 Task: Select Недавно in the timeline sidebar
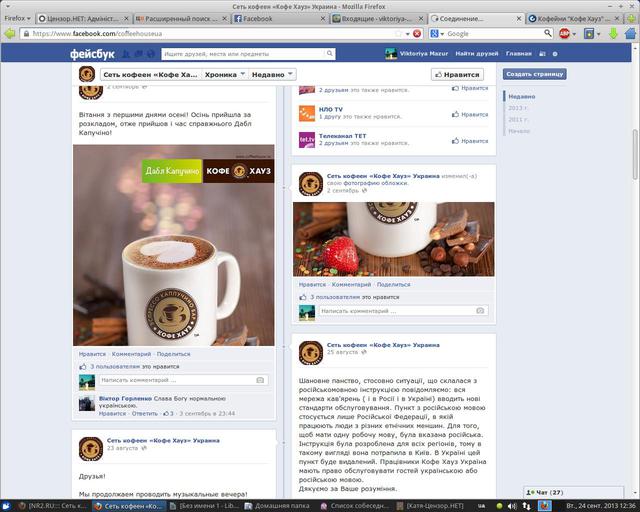[522, 97]
